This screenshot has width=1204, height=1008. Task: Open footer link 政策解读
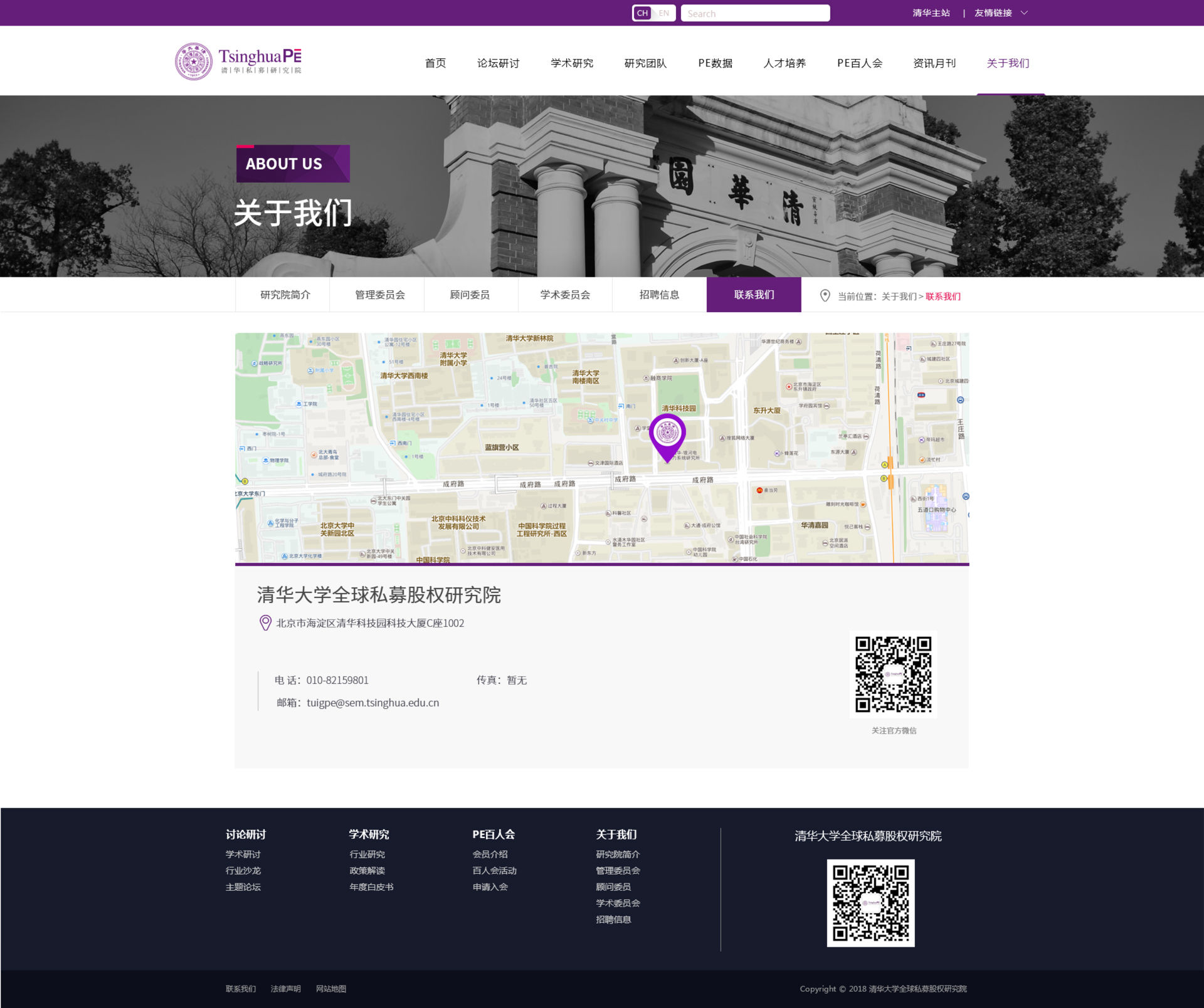367,871
